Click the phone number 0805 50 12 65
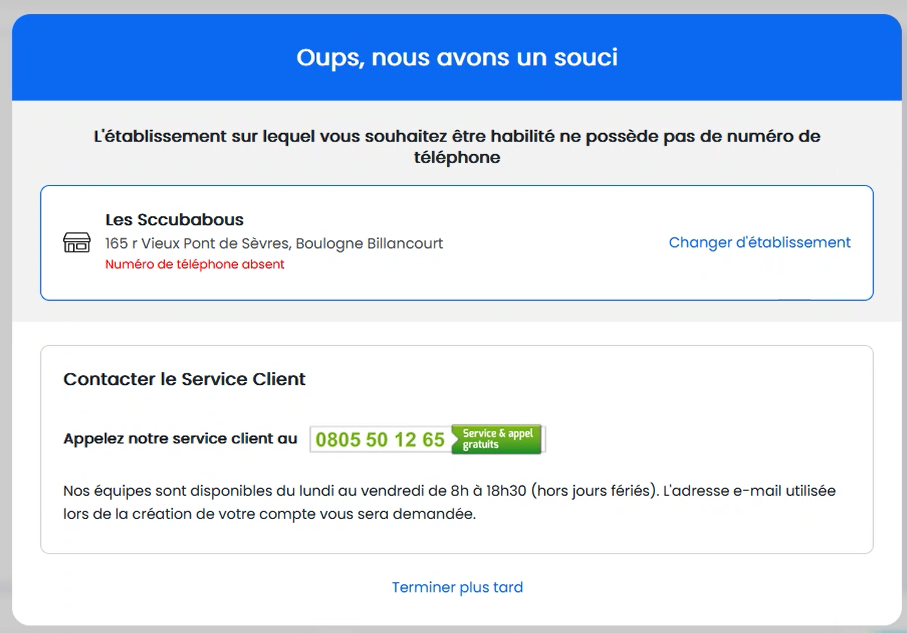 pyautogui.click(x=380, y=438)
